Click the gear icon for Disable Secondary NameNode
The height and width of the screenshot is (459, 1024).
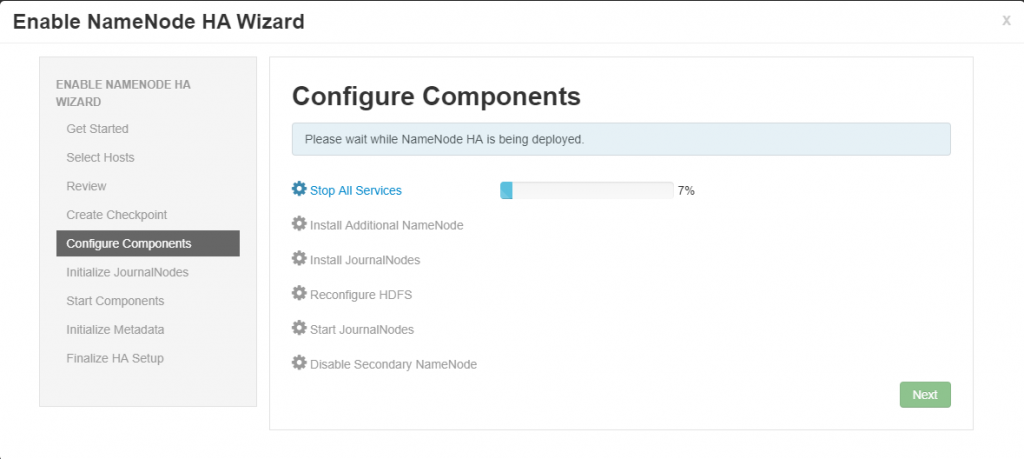pos(299,362)
